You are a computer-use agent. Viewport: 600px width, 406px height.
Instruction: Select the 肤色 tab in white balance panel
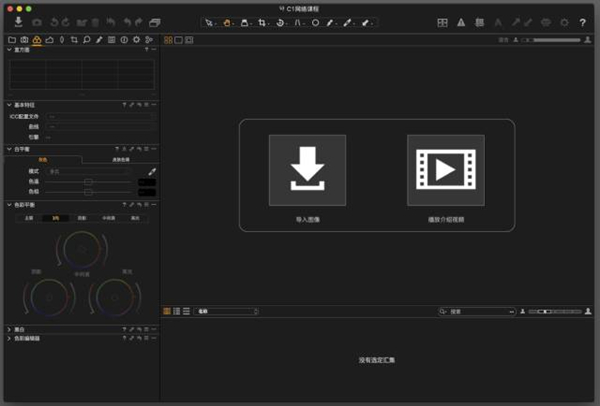click(x=118, y=159)
